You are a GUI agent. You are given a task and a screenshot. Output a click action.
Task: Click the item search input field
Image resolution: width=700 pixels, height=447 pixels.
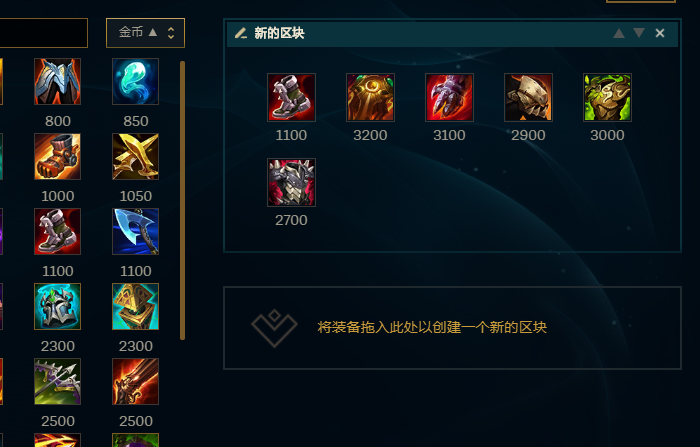click(x=44, y=33)
